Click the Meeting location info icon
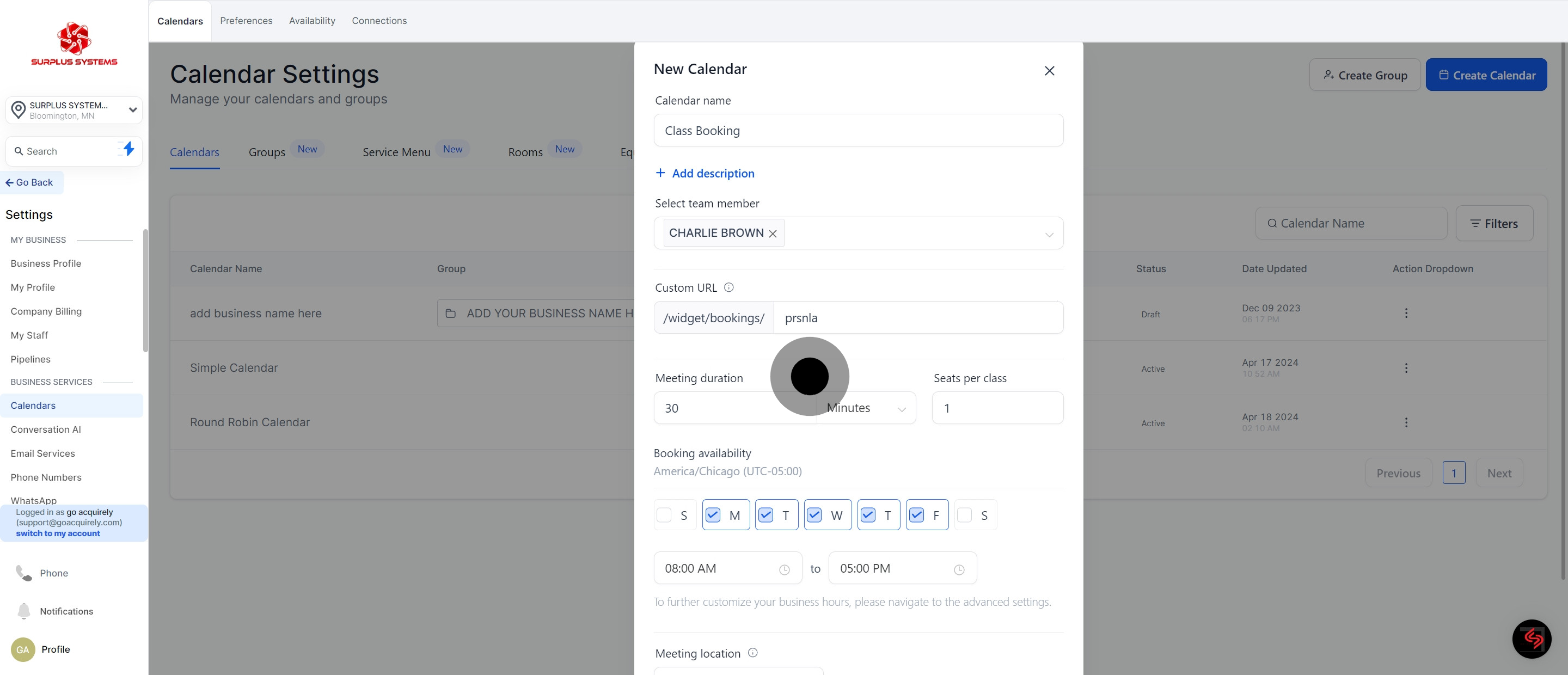Screen dimensions: 1568x675 click(753, 653)
